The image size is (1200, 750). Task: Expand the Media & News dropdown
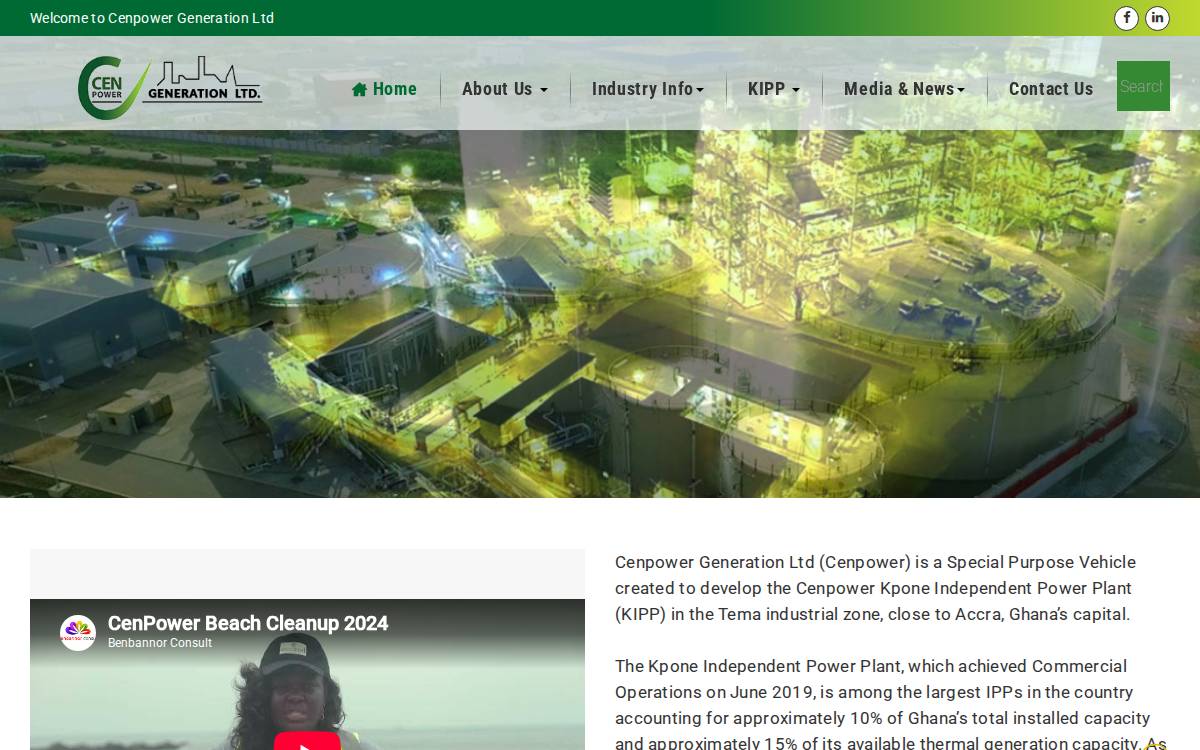(x=904, y=89)
